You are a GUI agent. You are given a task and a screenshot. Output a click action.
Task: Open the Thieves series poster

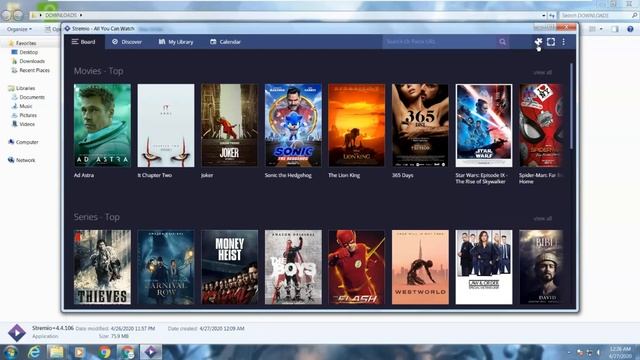pyautogui.click(x=102, y=267)
